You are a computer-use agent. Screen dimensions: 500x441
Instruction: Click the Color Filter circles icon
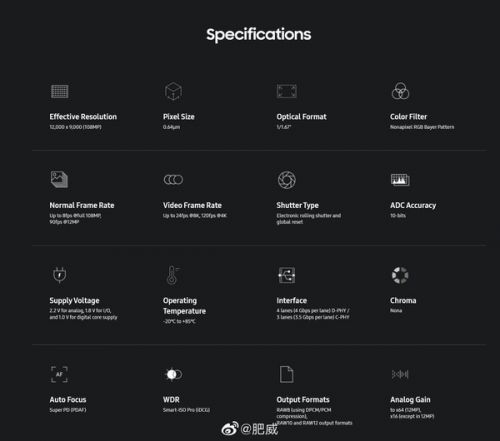[x=400, y=91]
